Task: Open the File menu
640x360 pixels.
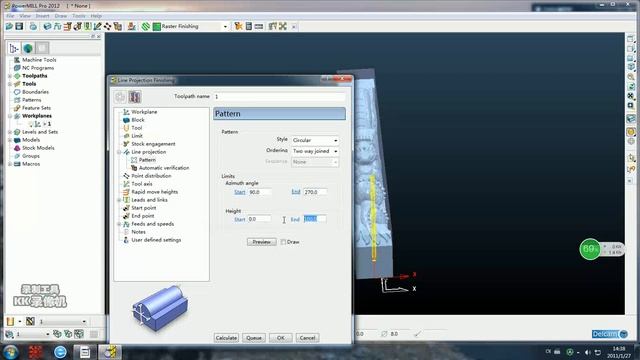Action: tap(10, 16)
